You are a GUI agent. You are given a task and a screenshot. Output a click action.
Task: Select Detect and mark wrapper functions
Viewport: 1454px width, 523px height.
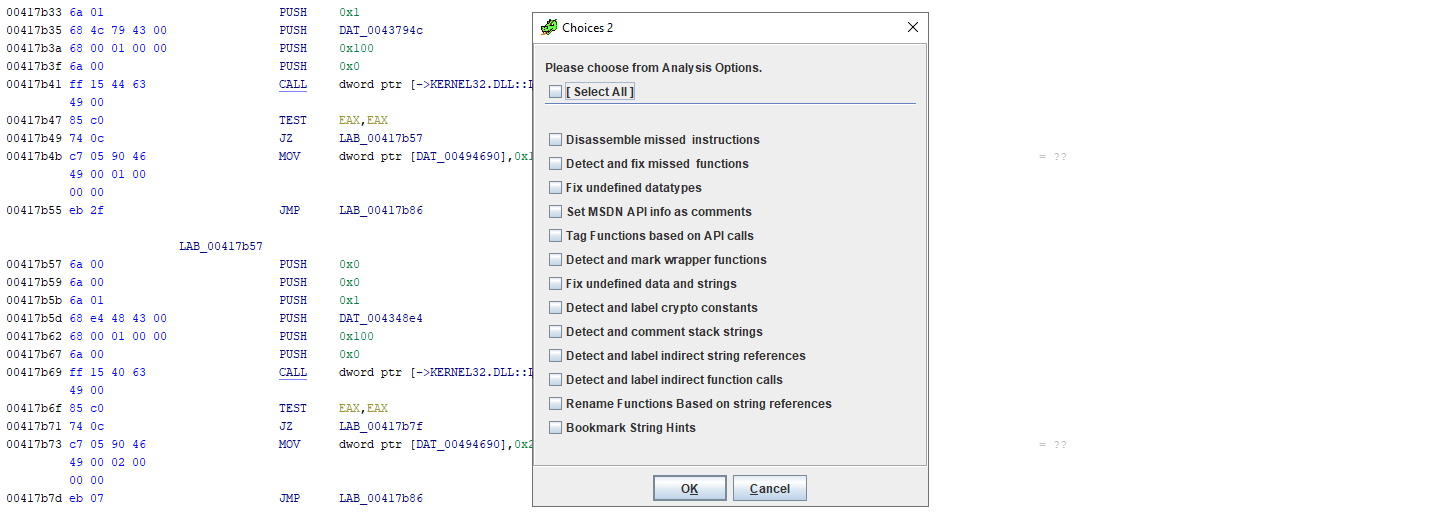tap(555, 260)
